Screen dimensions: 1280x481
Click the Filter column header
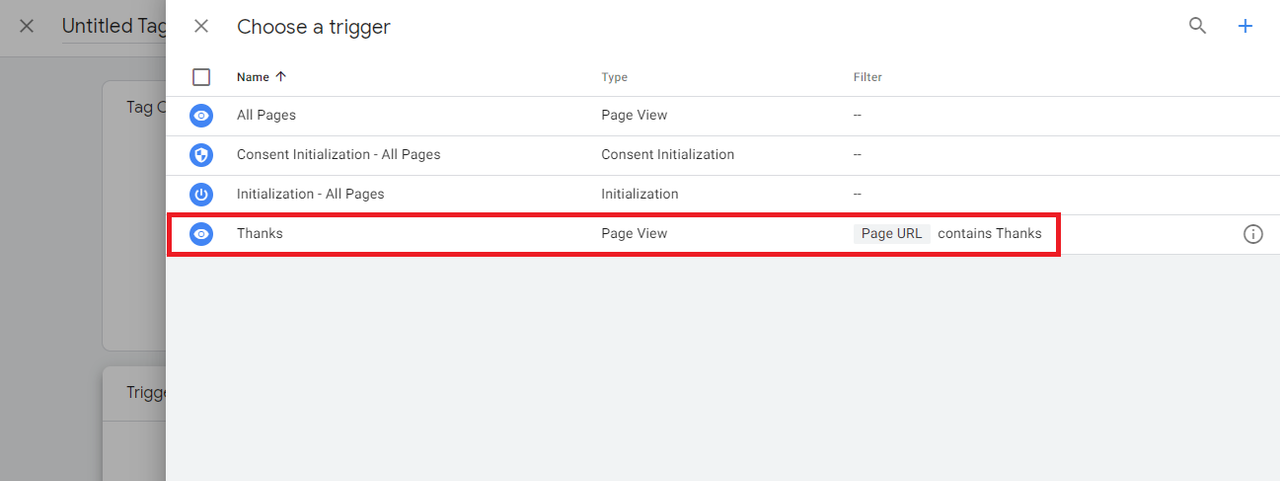point(868,77)
